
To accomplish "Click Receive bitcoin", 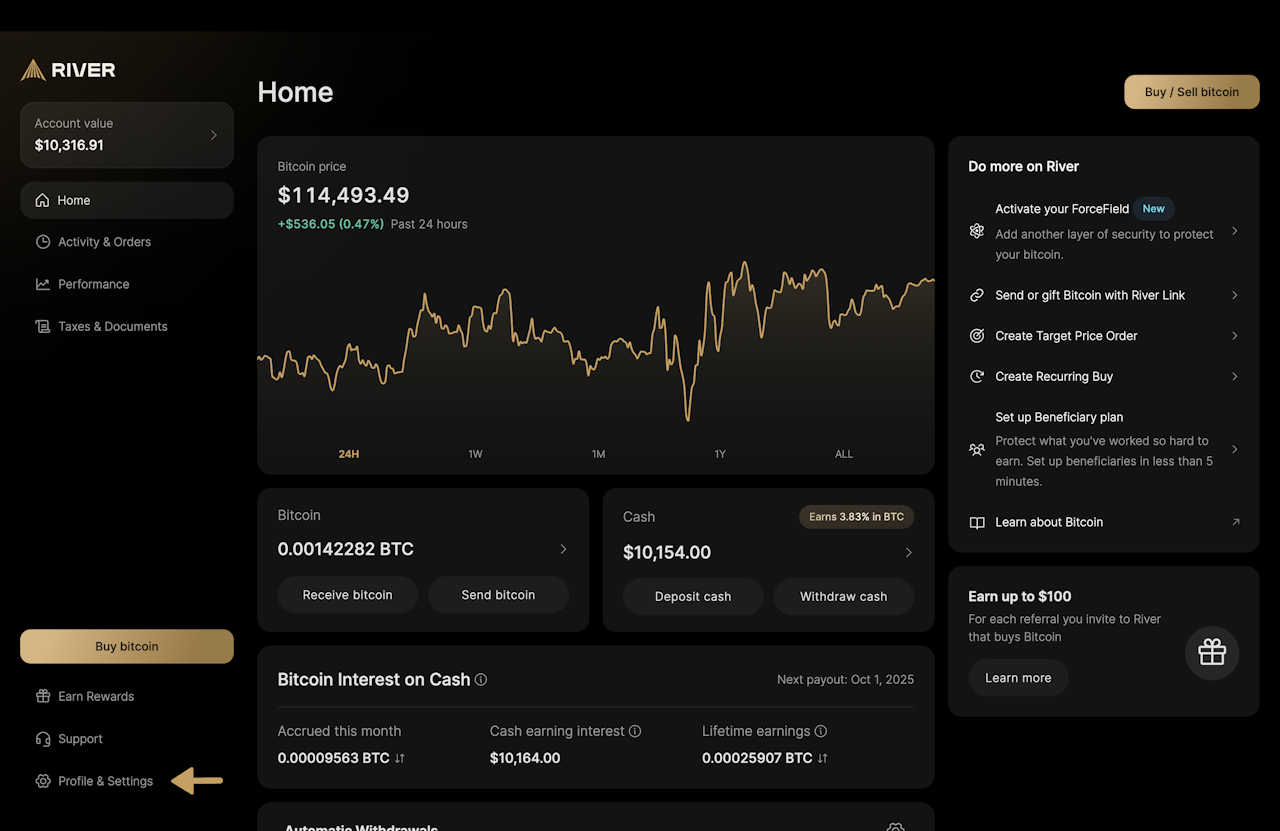I will click(348, 595).
